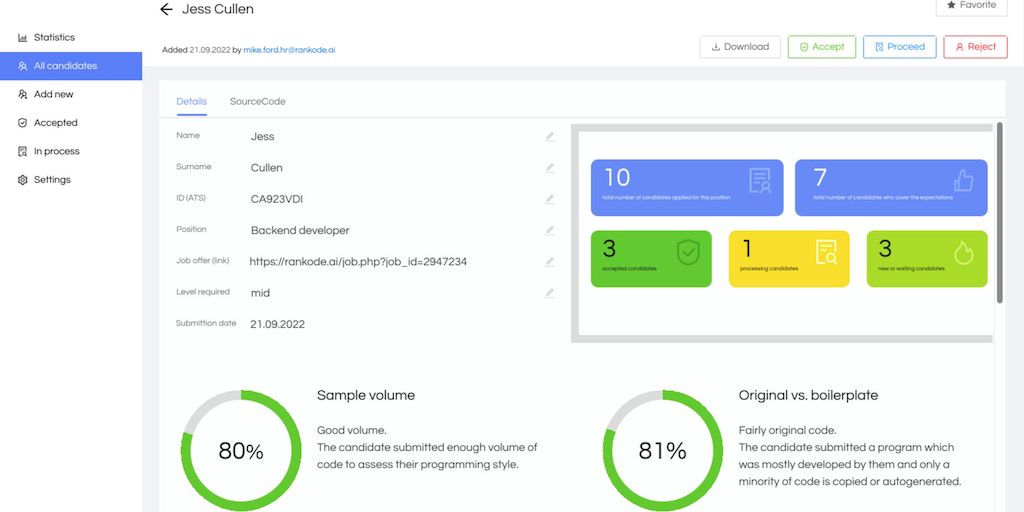Screen dimensions: 1024x512
Task: Click the Submittion date 21.09.2022 value
Action: pyautogui.click(x=278, y=325)
